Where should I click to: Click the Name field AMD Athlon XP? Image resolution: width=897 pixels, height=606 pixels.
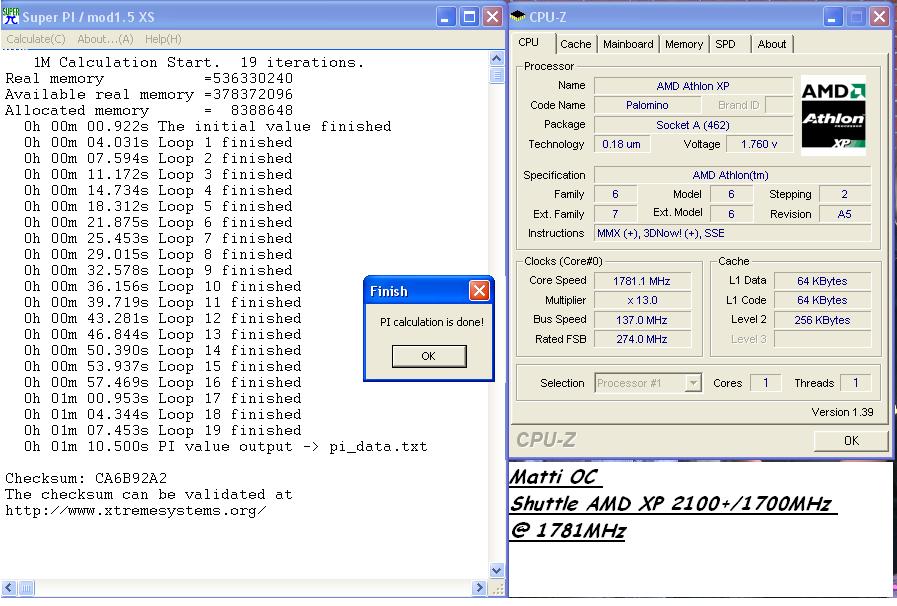693,86
